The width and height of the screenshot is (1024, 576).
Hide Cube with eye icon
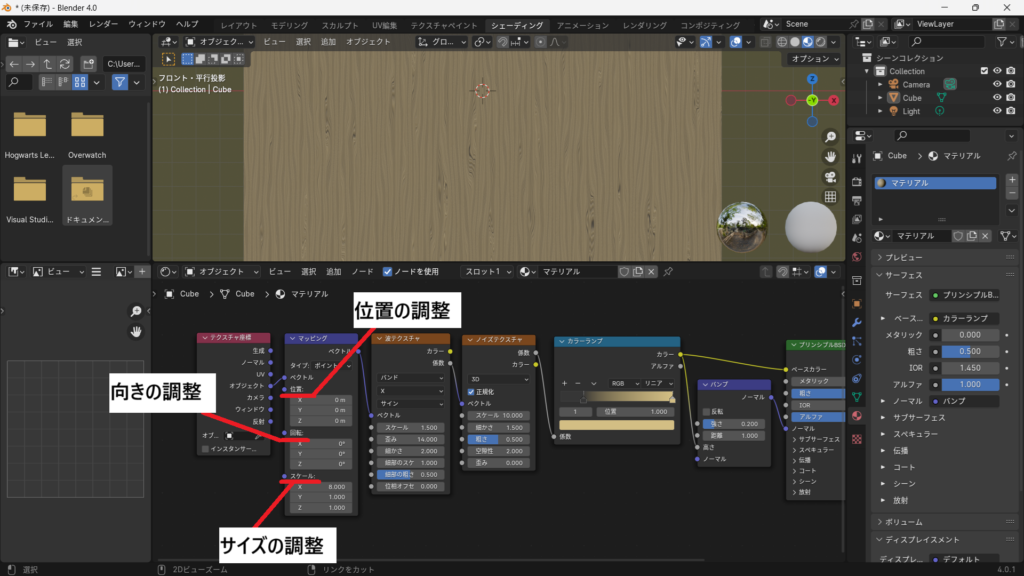pyautogui.click(x=997, y=98)
